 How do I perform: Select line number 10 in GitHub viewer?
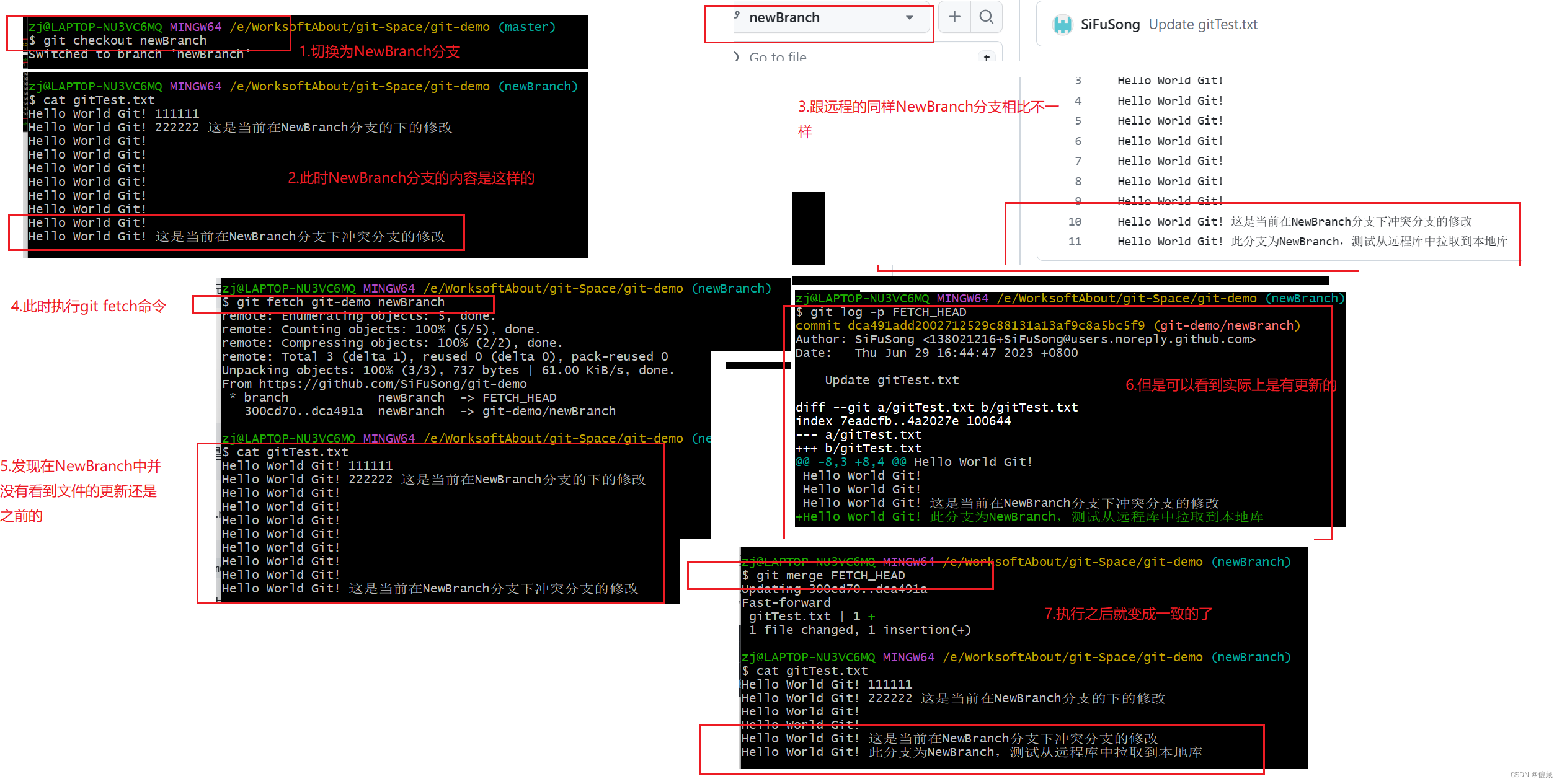click(x=1075, y=222)
